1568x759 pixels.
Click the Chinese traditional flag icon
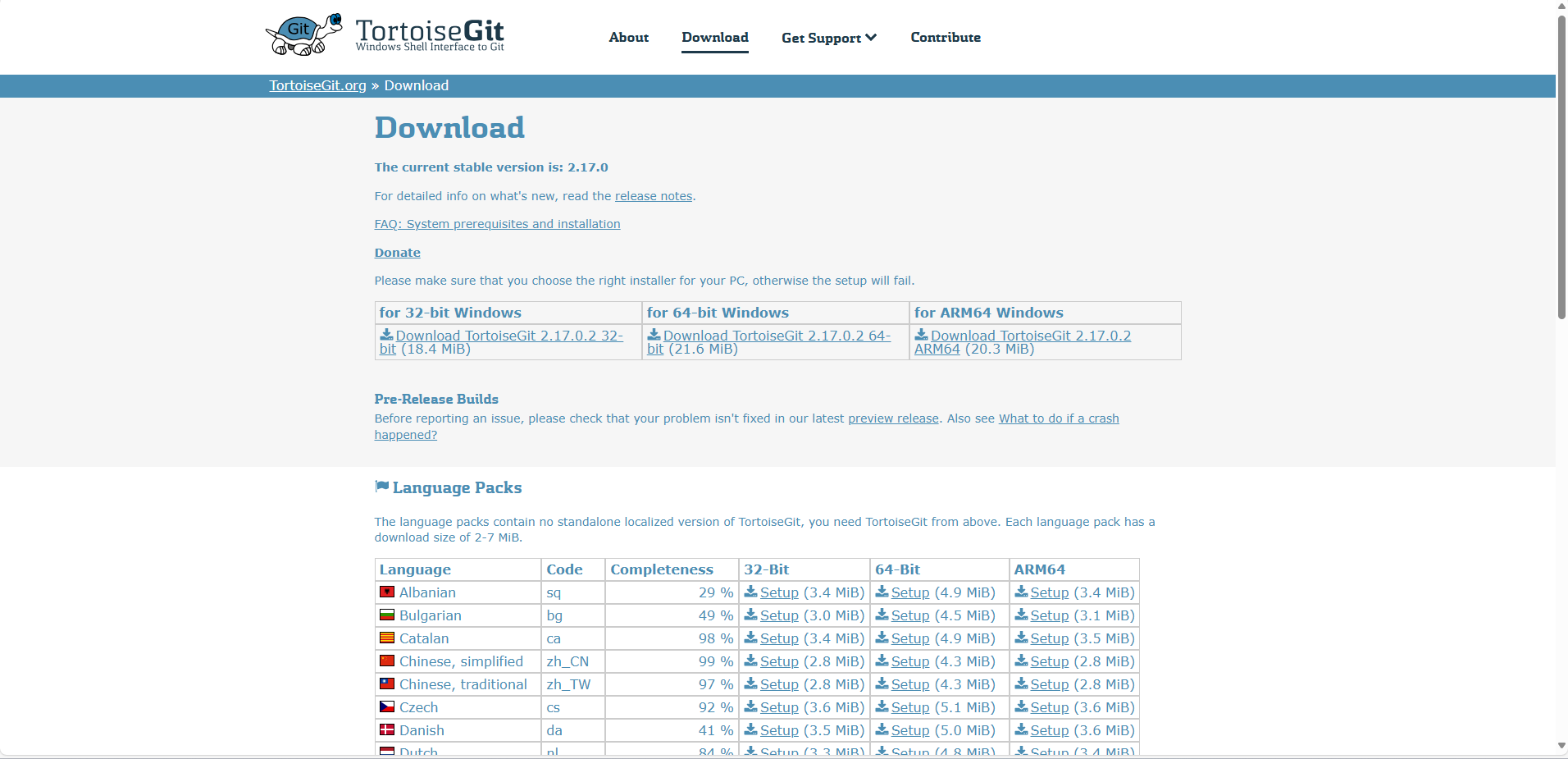[387, 684]
